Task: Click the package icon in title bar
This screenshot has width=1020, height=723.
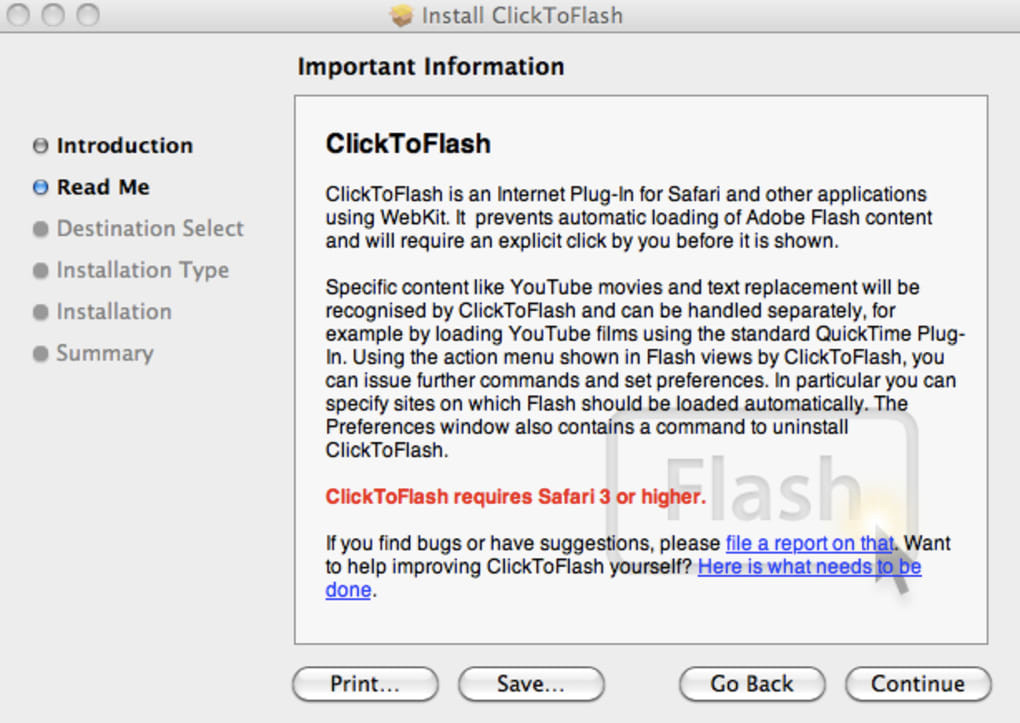Action: click(x=401, y=16)
